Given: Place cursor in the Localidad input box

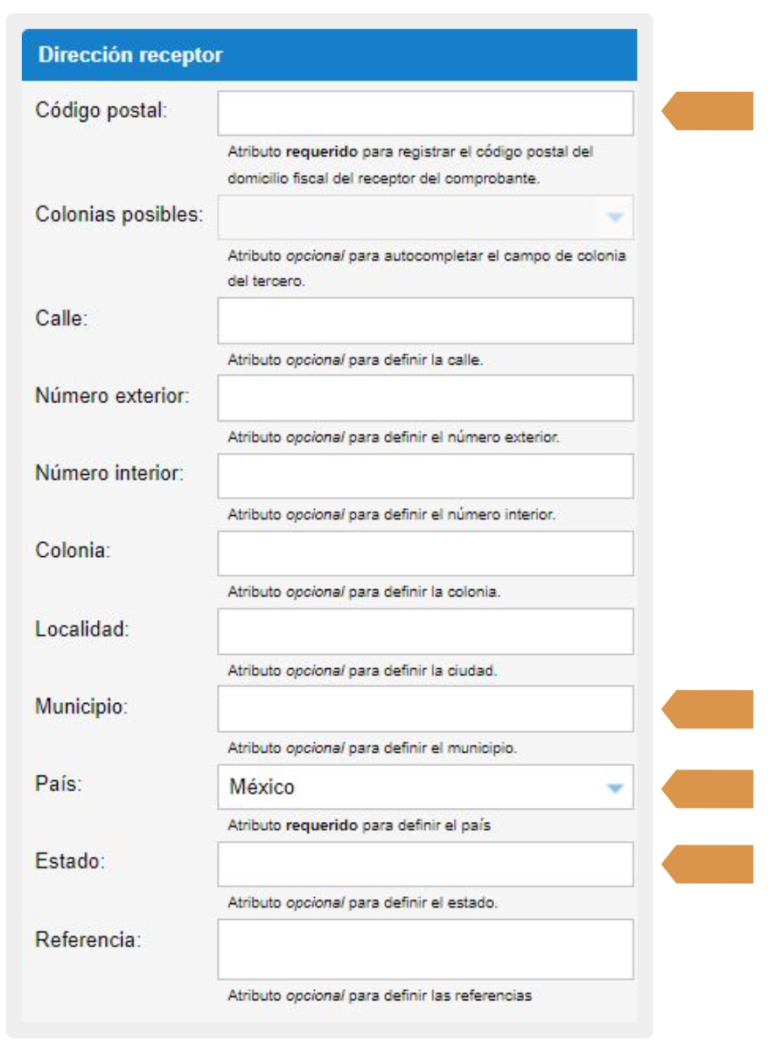Looking at the screenshot, I should (x=425, y=631).
